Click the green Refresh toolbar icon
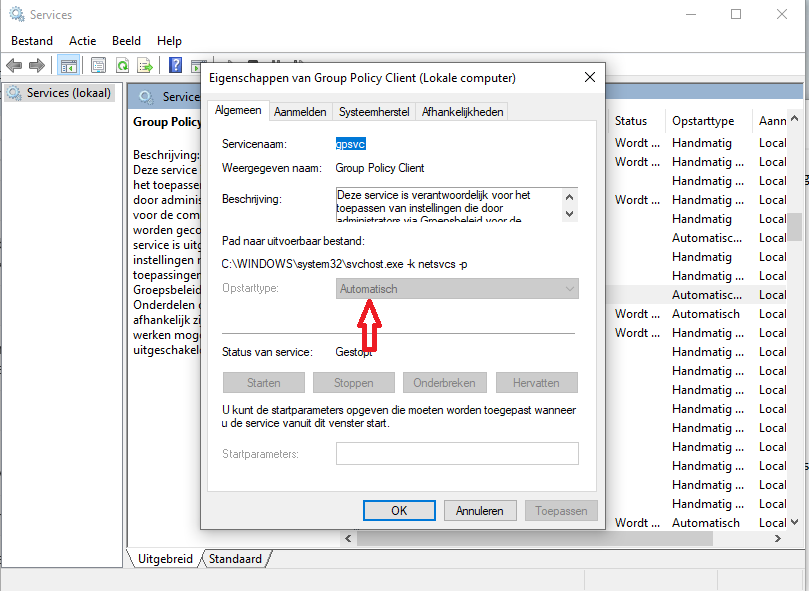Screen dimensions: 809x593 pos(122,65)
